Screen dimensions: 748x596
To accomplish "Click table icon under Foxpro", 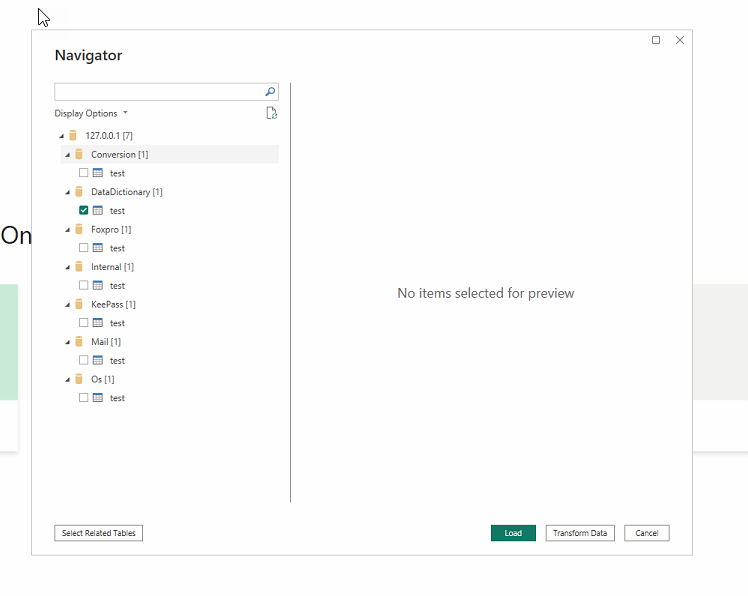I will (98, 248).
